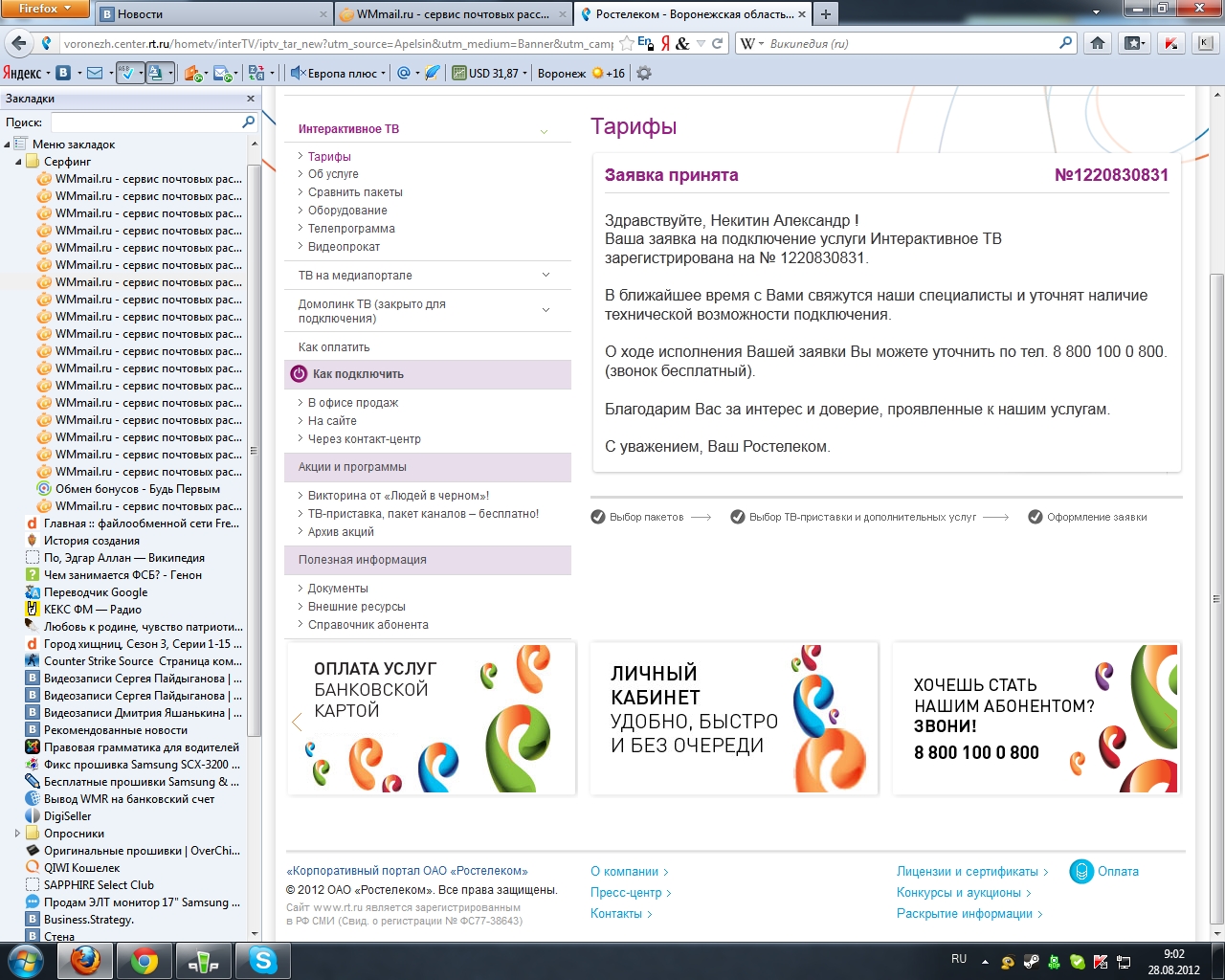Viewport: 1225px width, 980px height.
Task: Open the @ mail icon in Yandex bar
Action: pyautogui.click(x=403, y=73)
